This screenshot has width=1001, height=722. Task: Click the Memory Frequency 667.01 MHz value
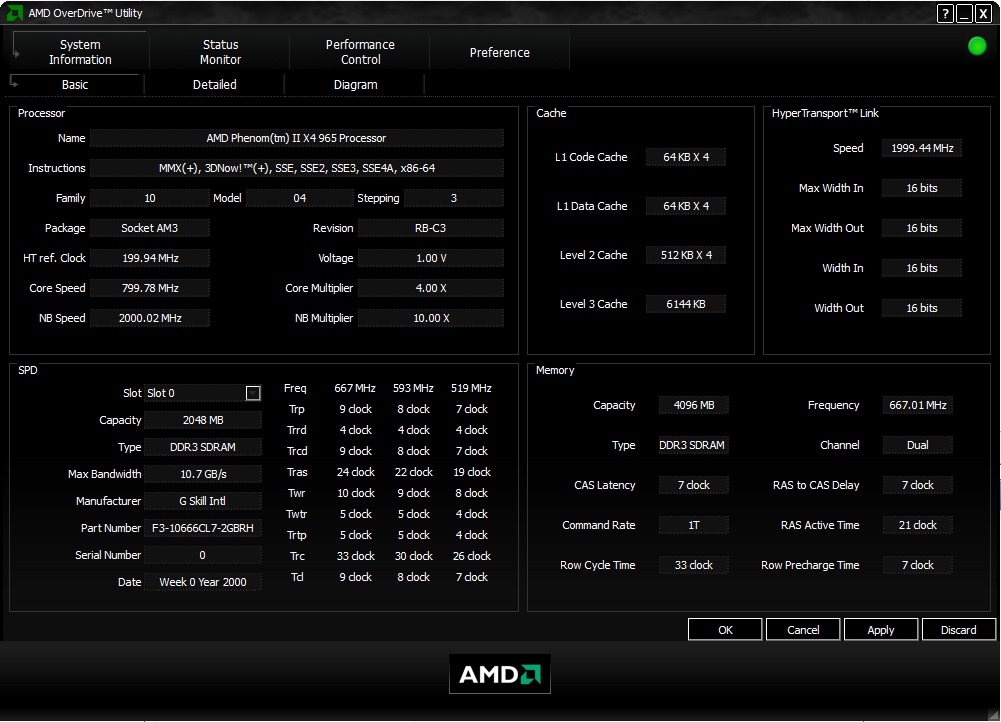point(917,405)
